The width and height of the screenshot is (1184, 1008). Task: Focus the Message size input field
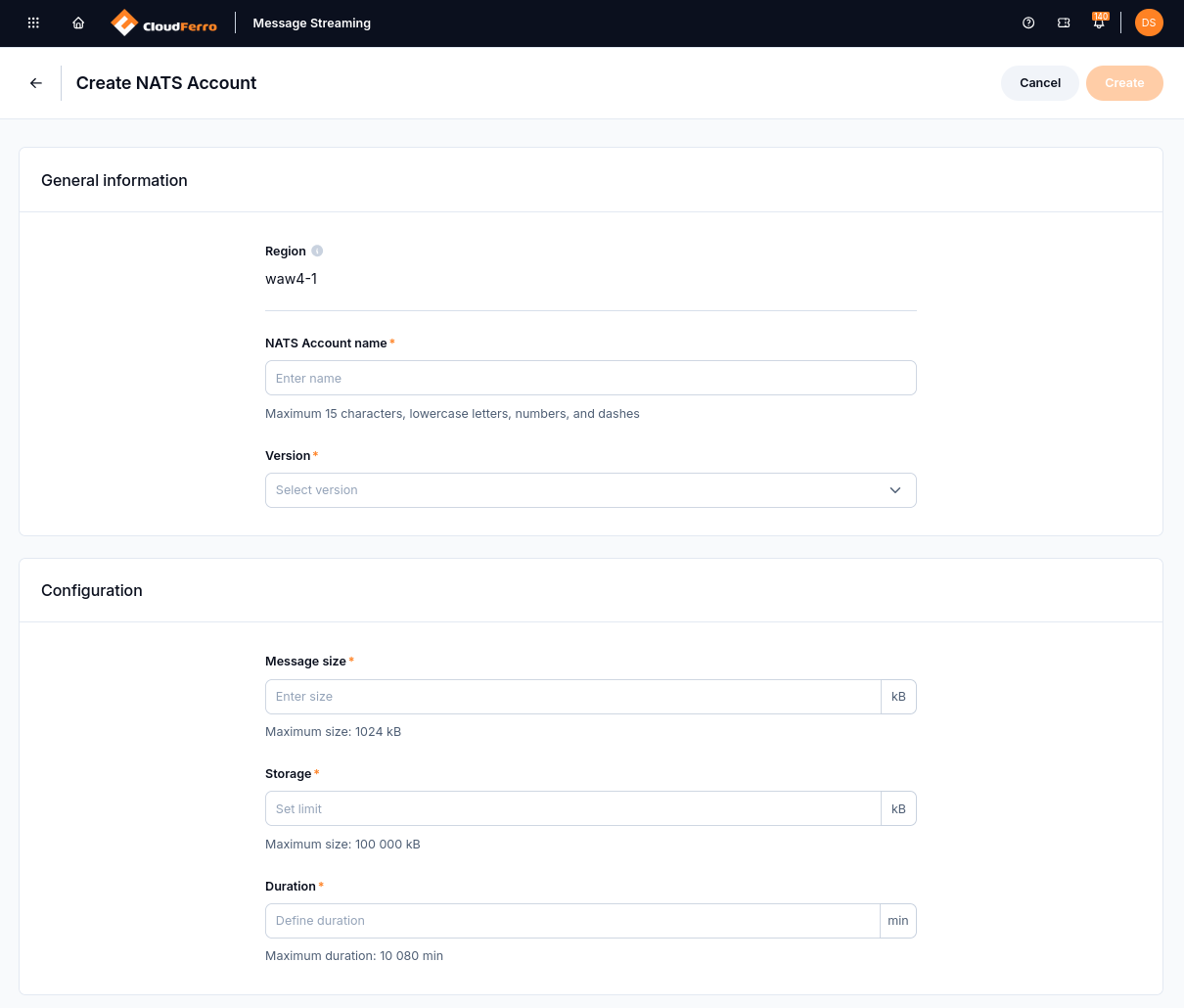[573, 697]
